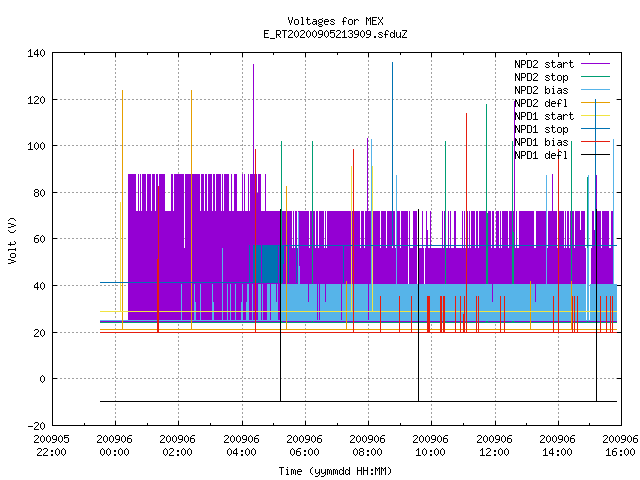The height and width of the screenshot is (480, 640).
Task: Select the 'NPD1 defl' legend label
Action: click(x=541, y=156)
